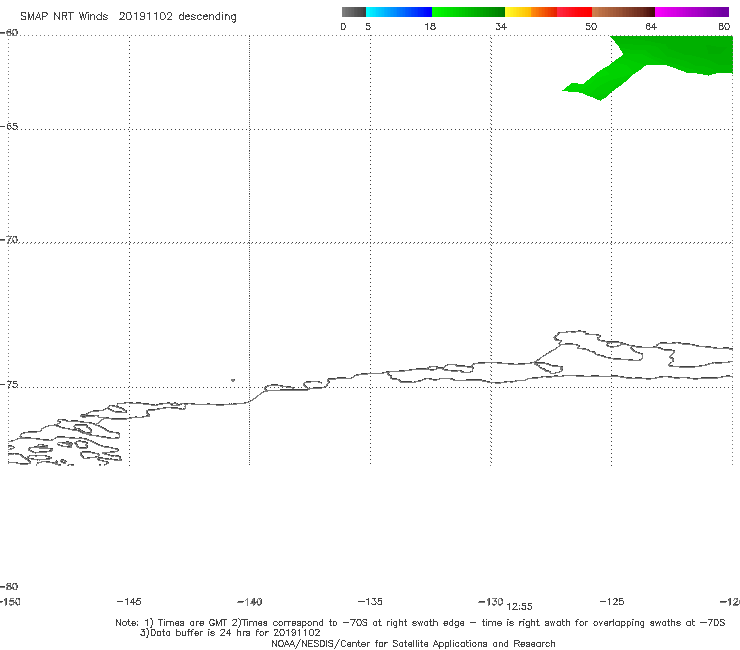Select the word "descending" in the title
The width and height of the screenshot is (740, 650).
[x=207, y=17]
